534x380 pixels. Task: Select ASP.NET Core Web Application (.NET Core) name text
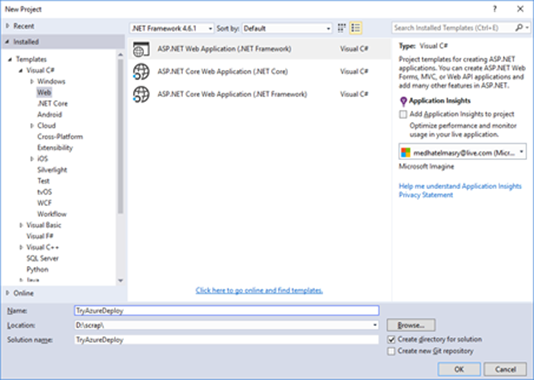[x=222, y=72]
